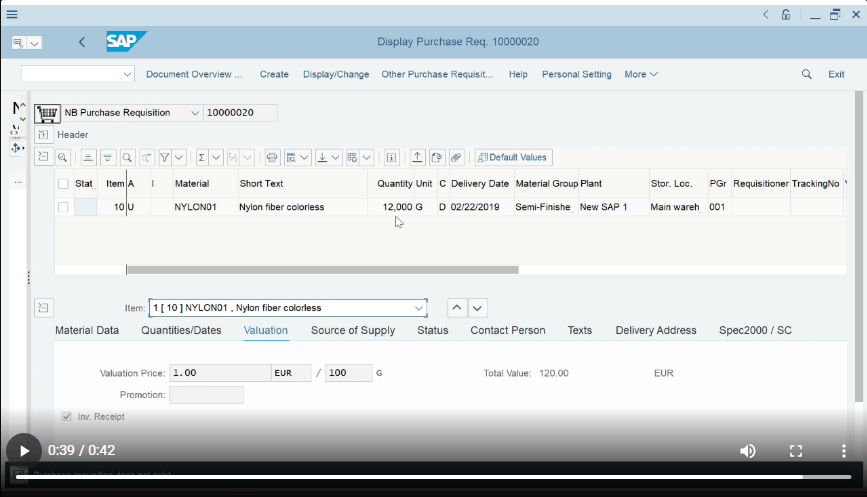
Task: Click Display/Change in the menu bar
Action: [x=336, y=74]
